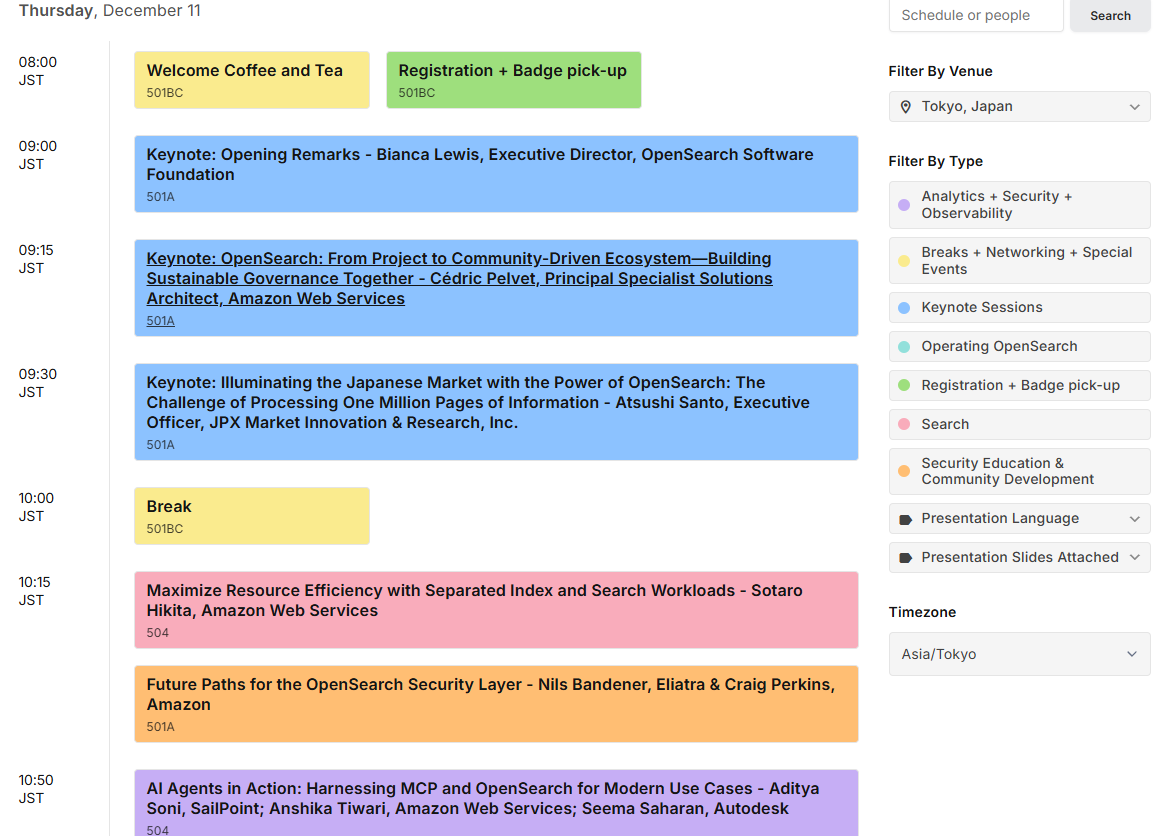1160x836 pixels.
Task: Expand the venue dropdown chevron arrow
Action: [1134, 107]
